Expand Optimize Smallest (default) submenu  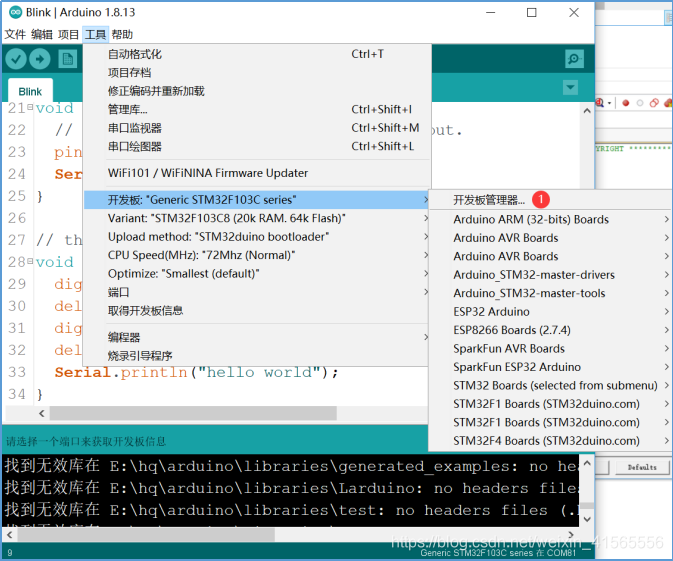(x=257, y=273)
